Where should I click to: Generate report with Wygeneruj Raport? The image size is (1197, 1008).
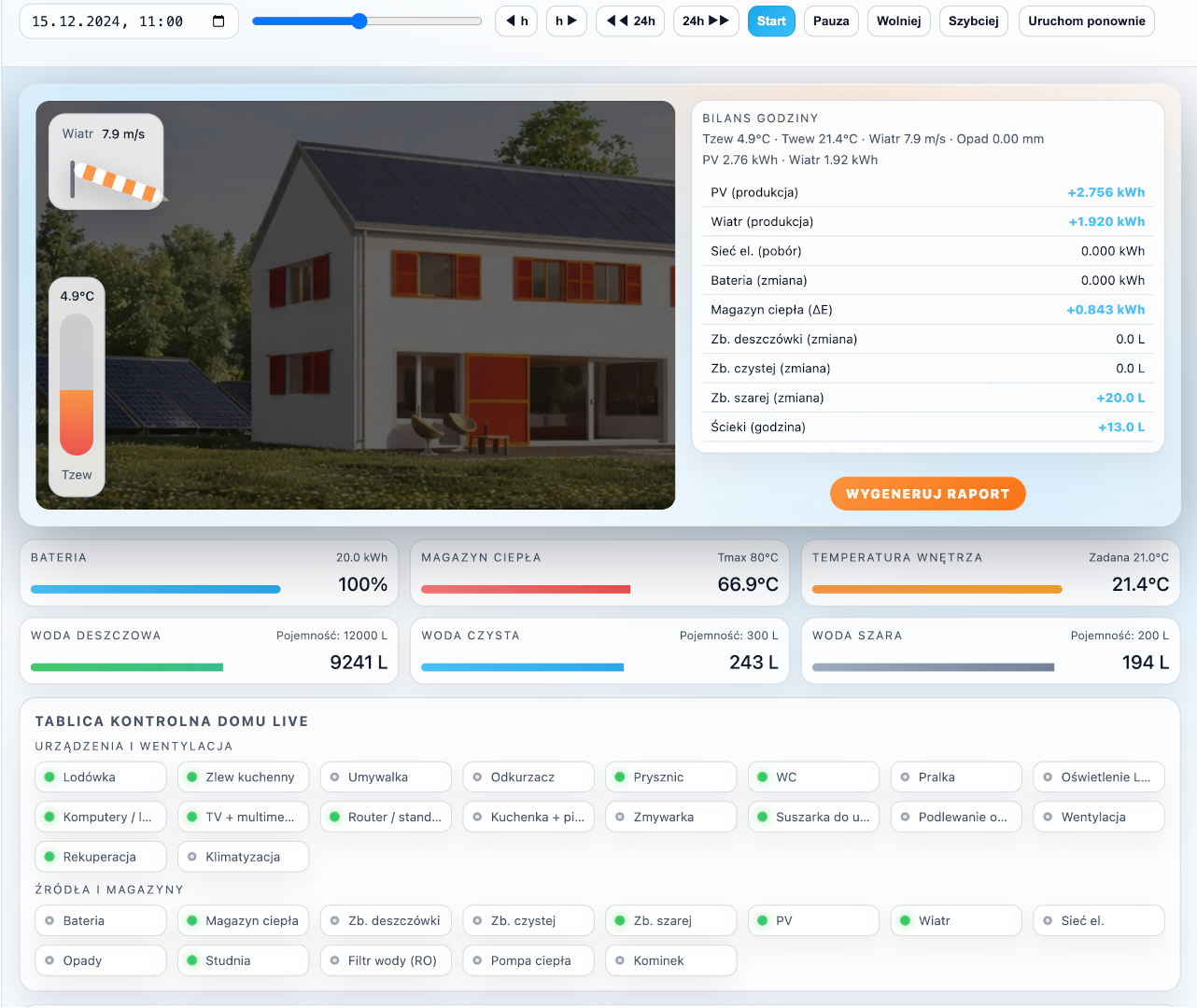927,494
